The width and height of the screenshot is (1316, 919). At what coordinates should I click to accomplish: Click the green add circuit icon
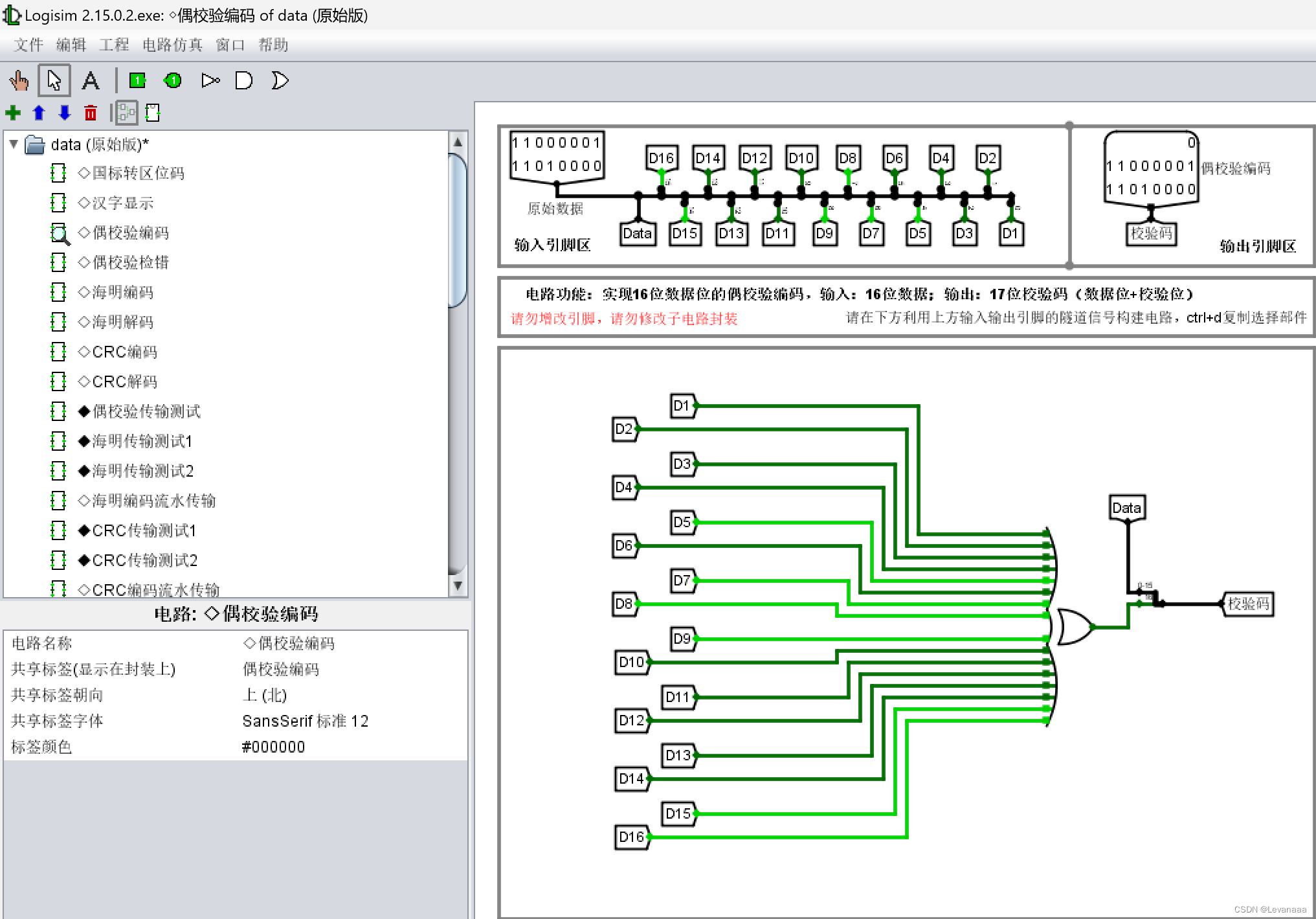[13, 113]
